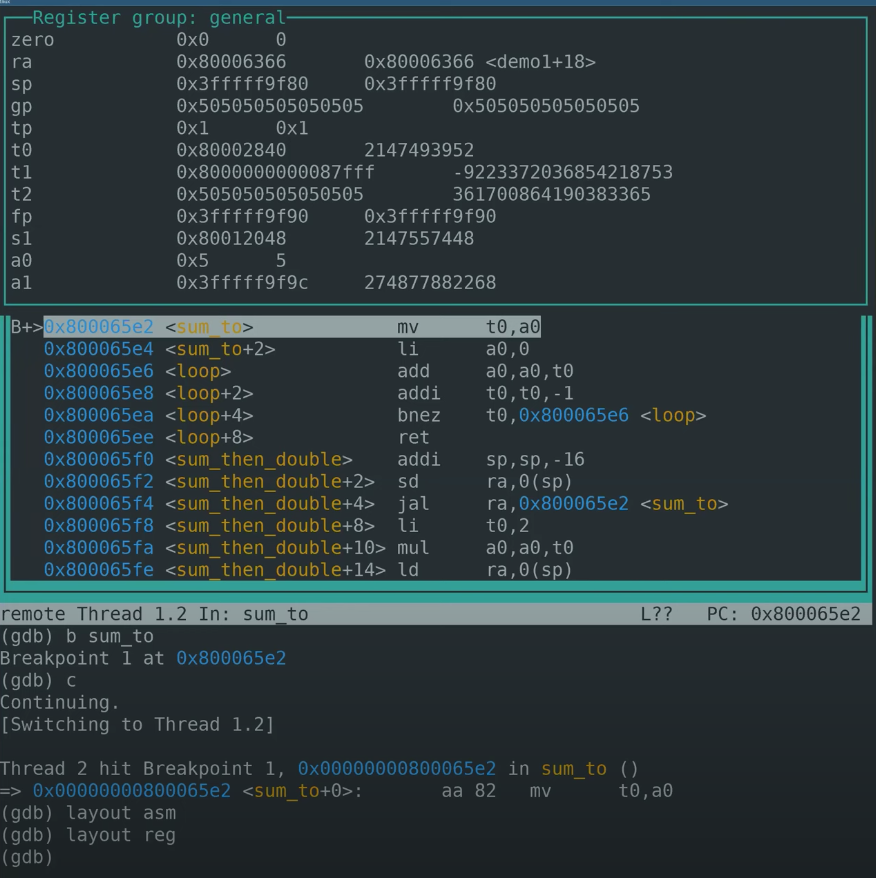The image size is (876, 878).
Task: Select the bnez instruction at loop+4
Action: (x=418, y=415)
